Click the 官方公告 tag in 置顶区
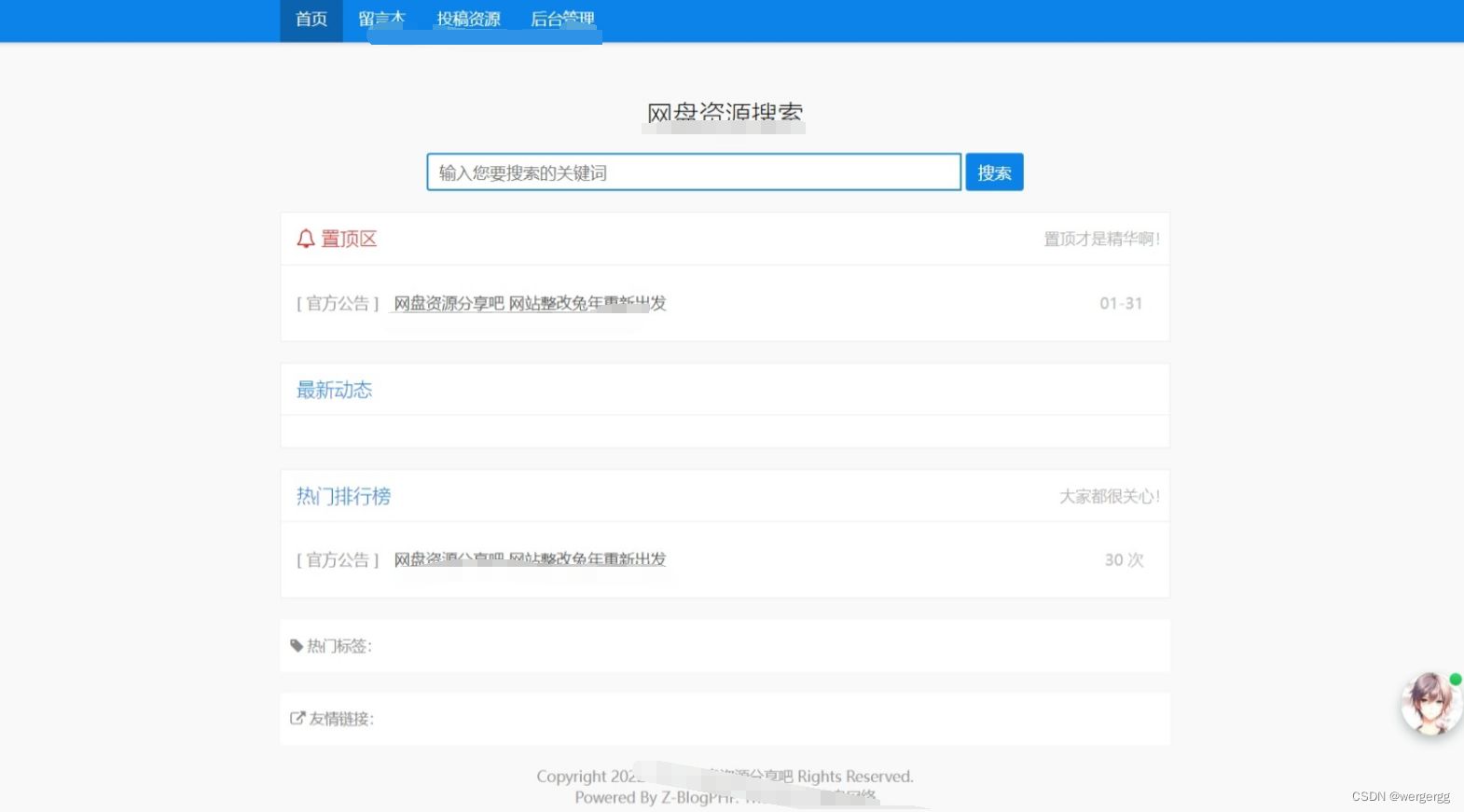 point(338,303)
